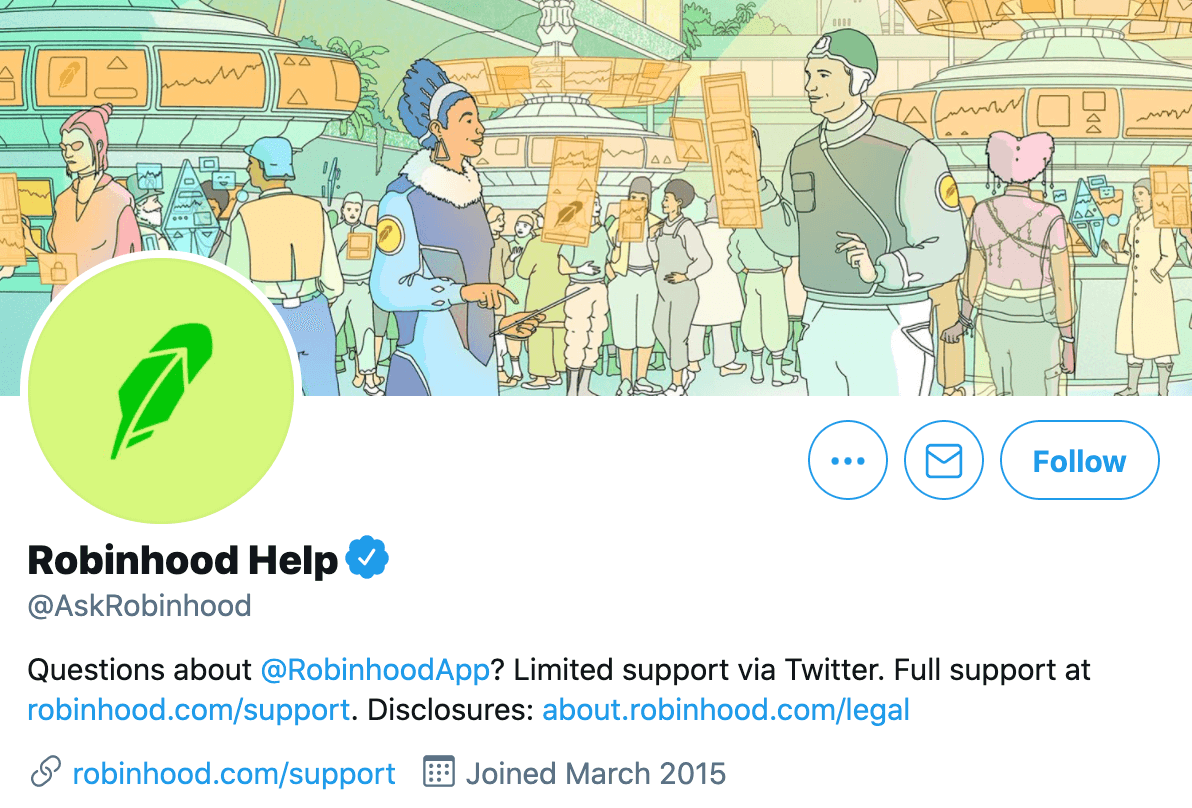
Task: Visit the about.robinhood.com/legal disclosures link
Action: click(x=725, y=710)
